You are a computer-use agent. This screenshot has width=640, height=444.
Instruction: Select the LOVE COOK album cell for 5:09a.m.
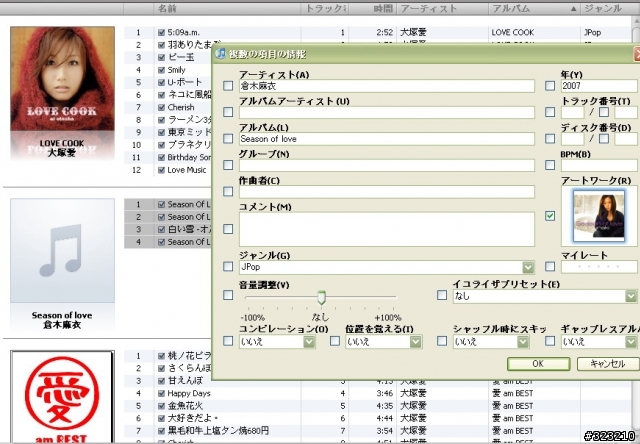[534, 32]
